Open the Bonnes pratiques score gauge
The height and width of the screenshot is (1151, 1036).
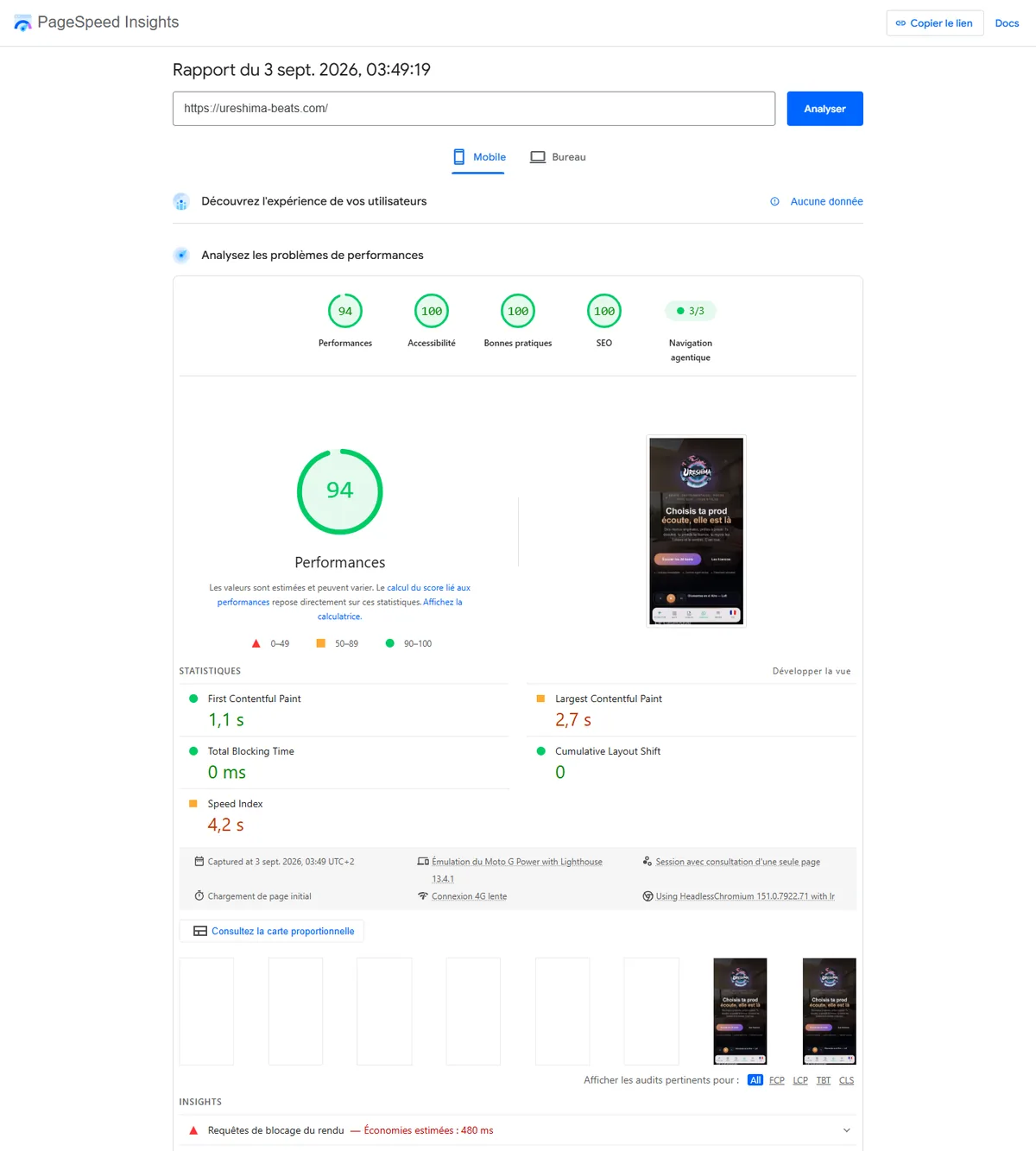tap(518, 311)
